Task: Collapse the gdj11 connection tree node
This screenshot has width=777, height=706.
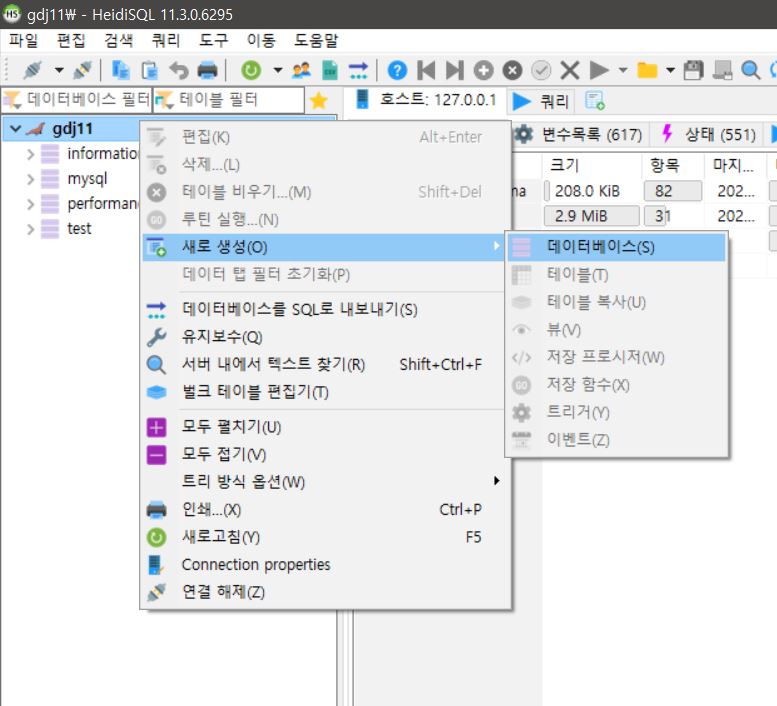Action: pos(15,129)
